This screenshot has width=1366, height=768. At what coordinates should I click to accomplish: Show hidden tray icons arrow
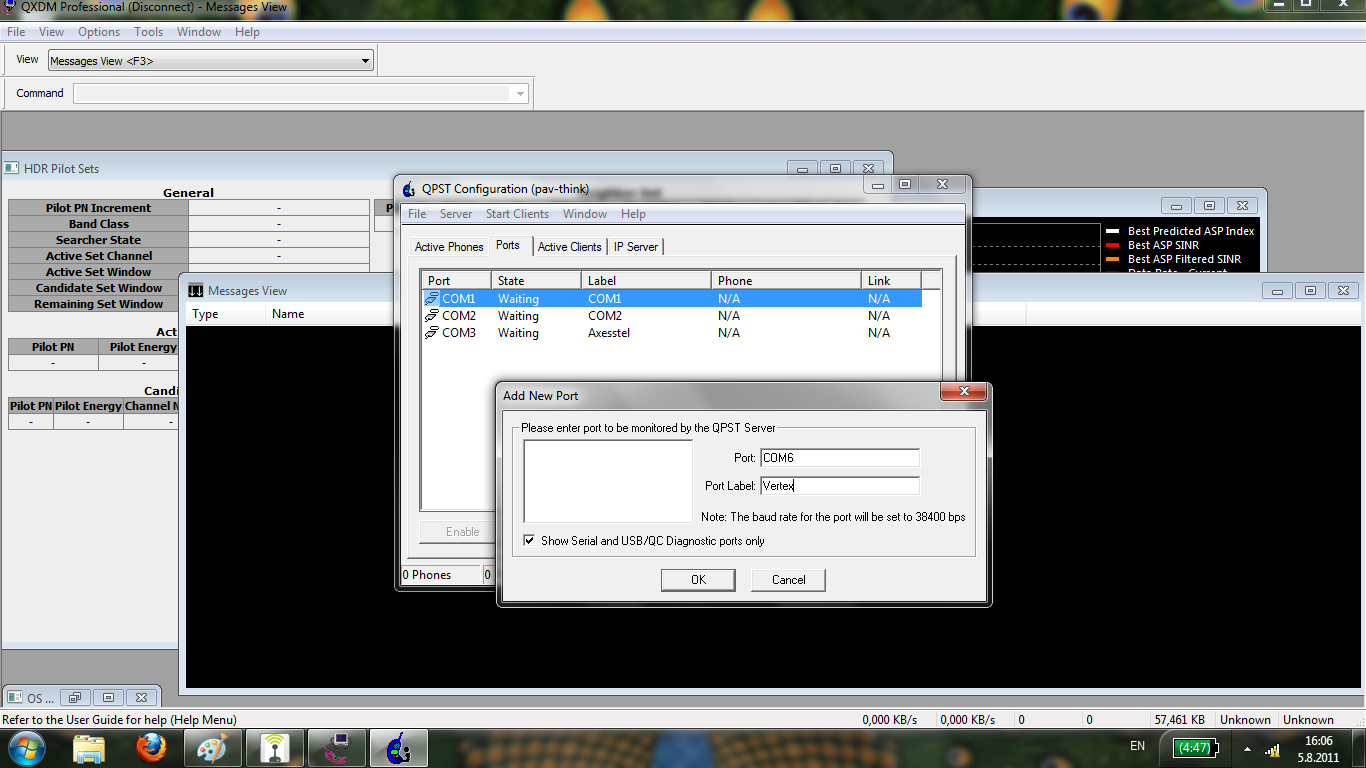(1247, 749)
